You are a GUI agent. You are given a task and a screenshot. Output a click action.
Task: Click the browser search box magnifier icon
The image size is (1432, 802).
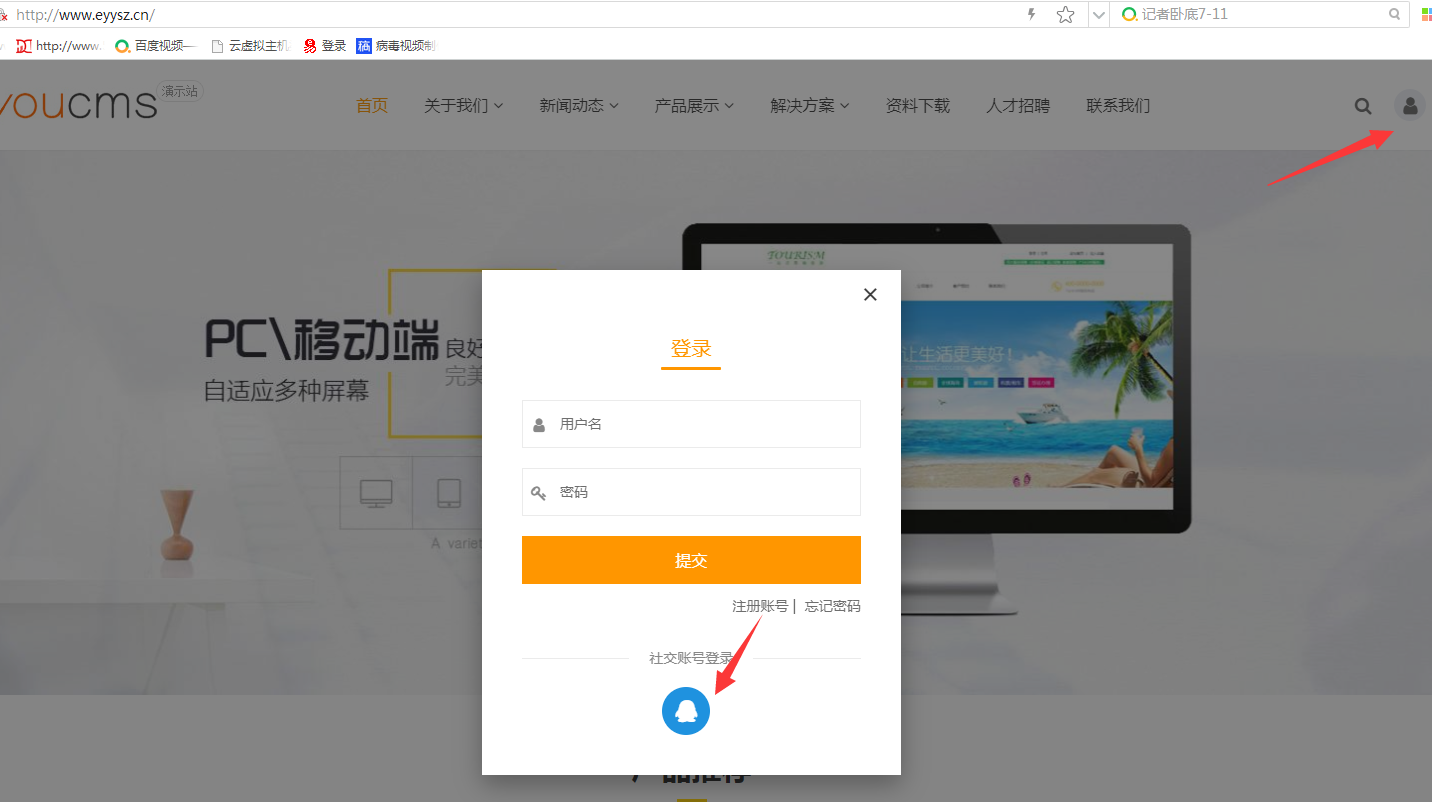tap(1394, 14)
